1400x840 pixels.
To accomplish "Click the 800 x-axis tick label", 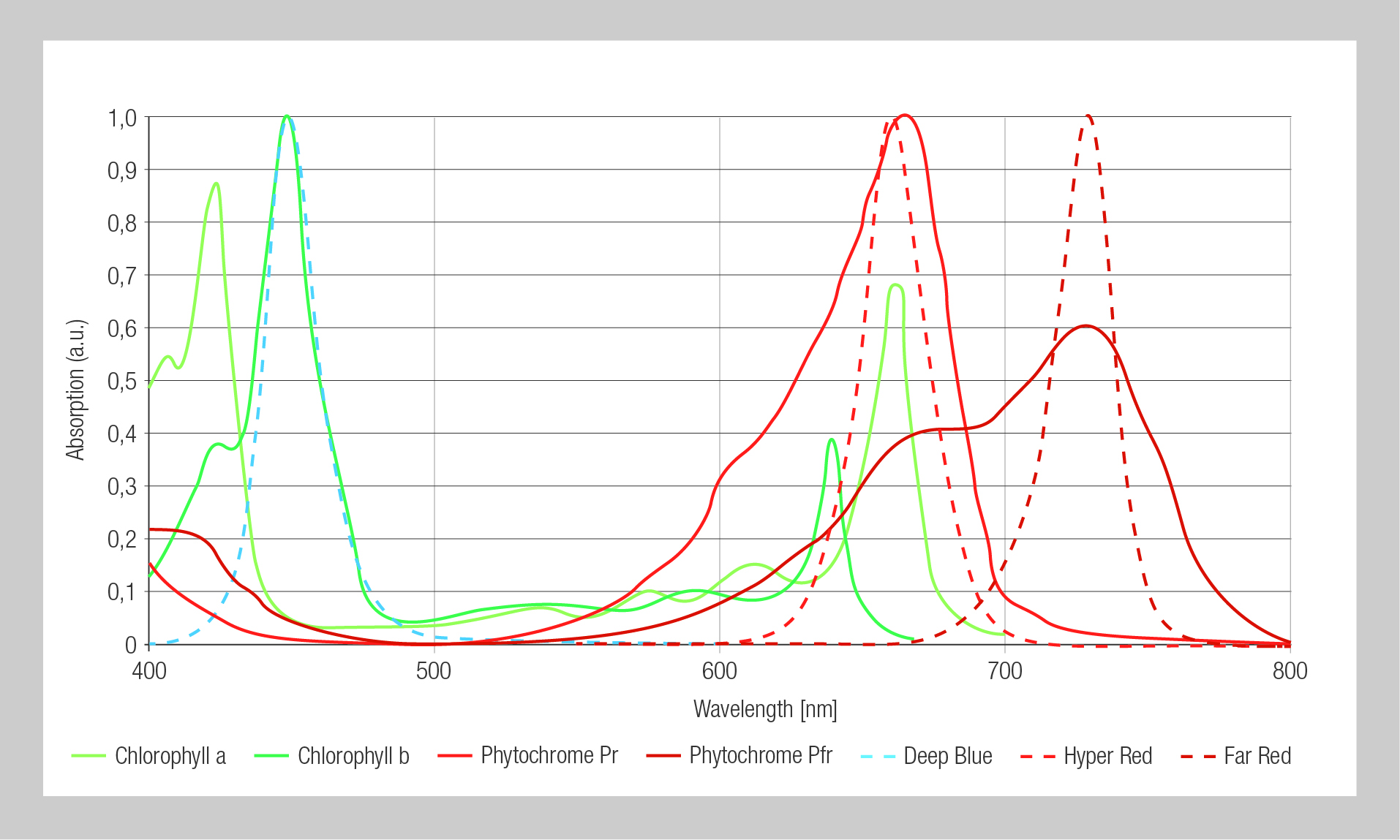I will coord(1290,671).
